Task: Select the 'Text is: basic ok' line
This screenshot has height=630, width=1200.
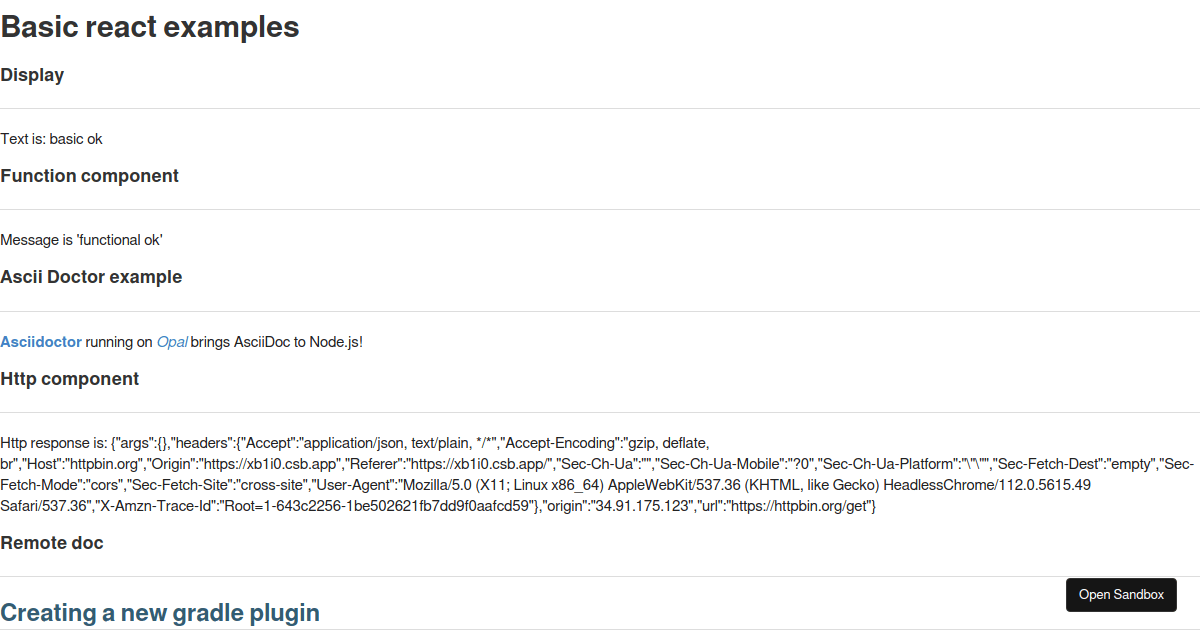Action: click(52, 139)
